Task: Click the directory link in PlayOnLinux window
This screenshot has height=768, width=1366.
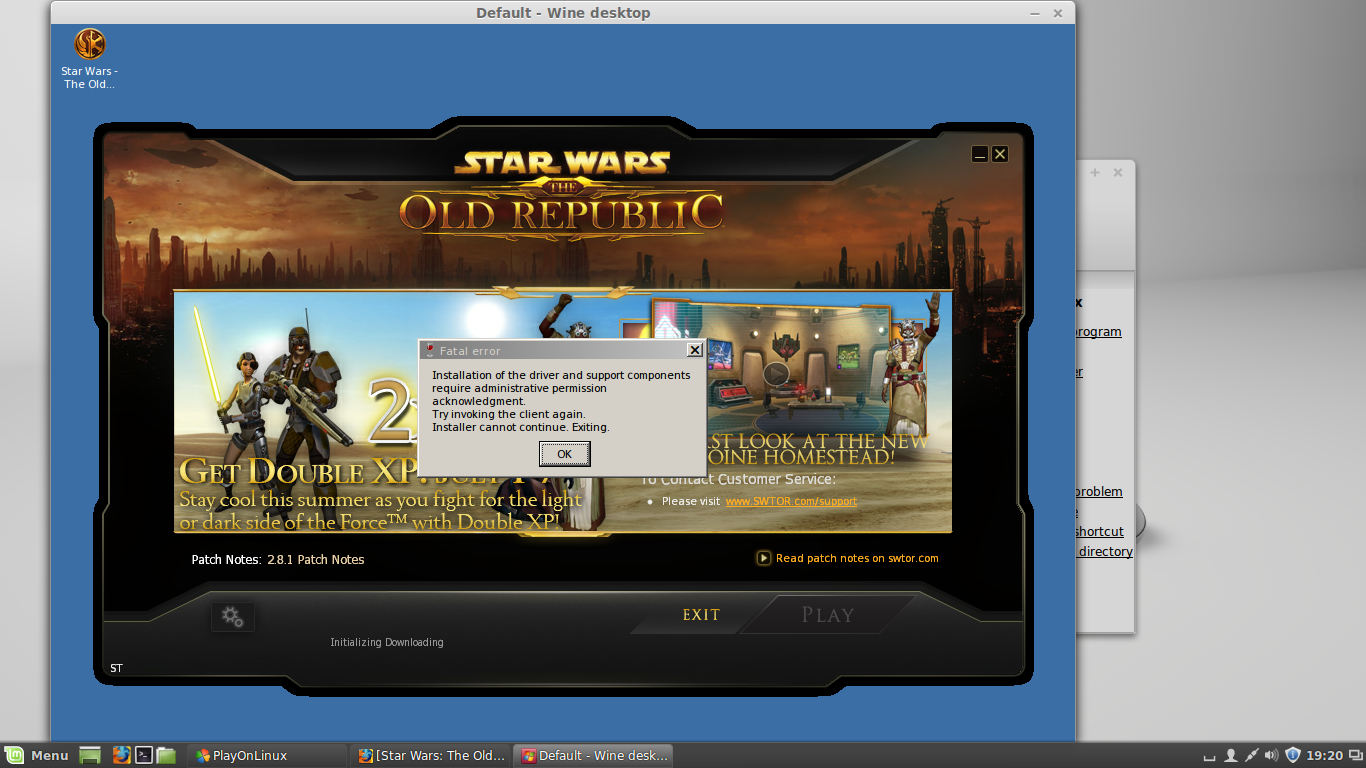Action: pyautogui.click(x=1105, y=551)
